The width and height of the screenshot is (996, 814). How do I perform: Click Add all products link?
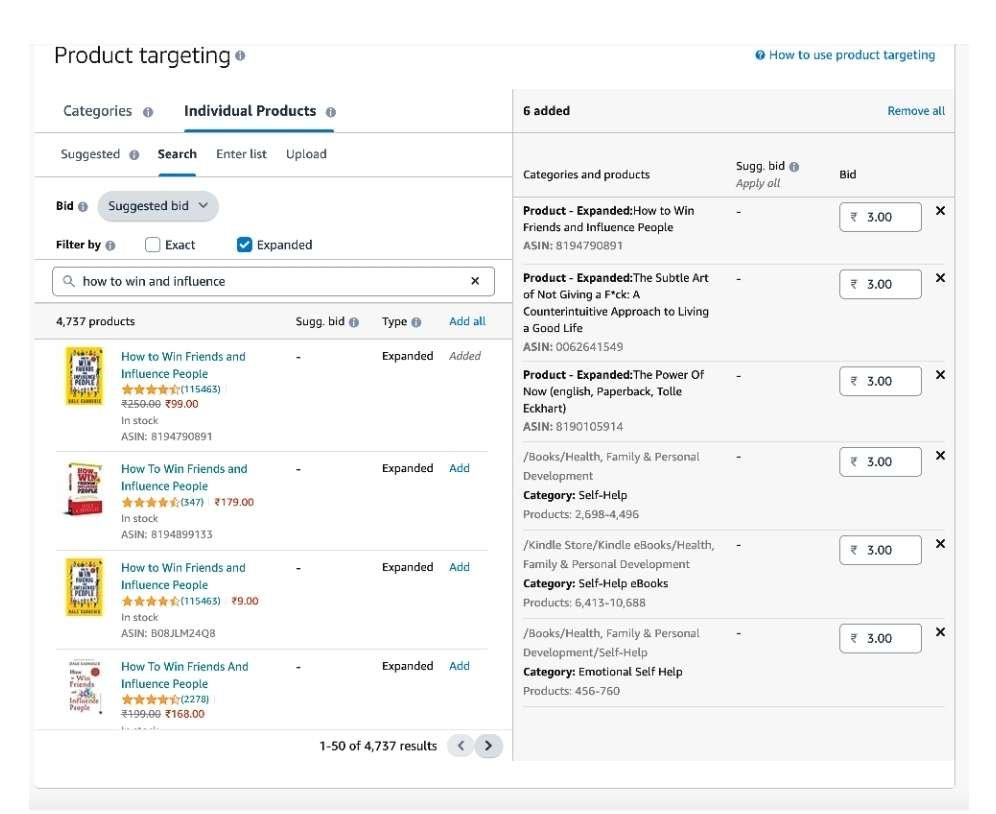(468, 322)
